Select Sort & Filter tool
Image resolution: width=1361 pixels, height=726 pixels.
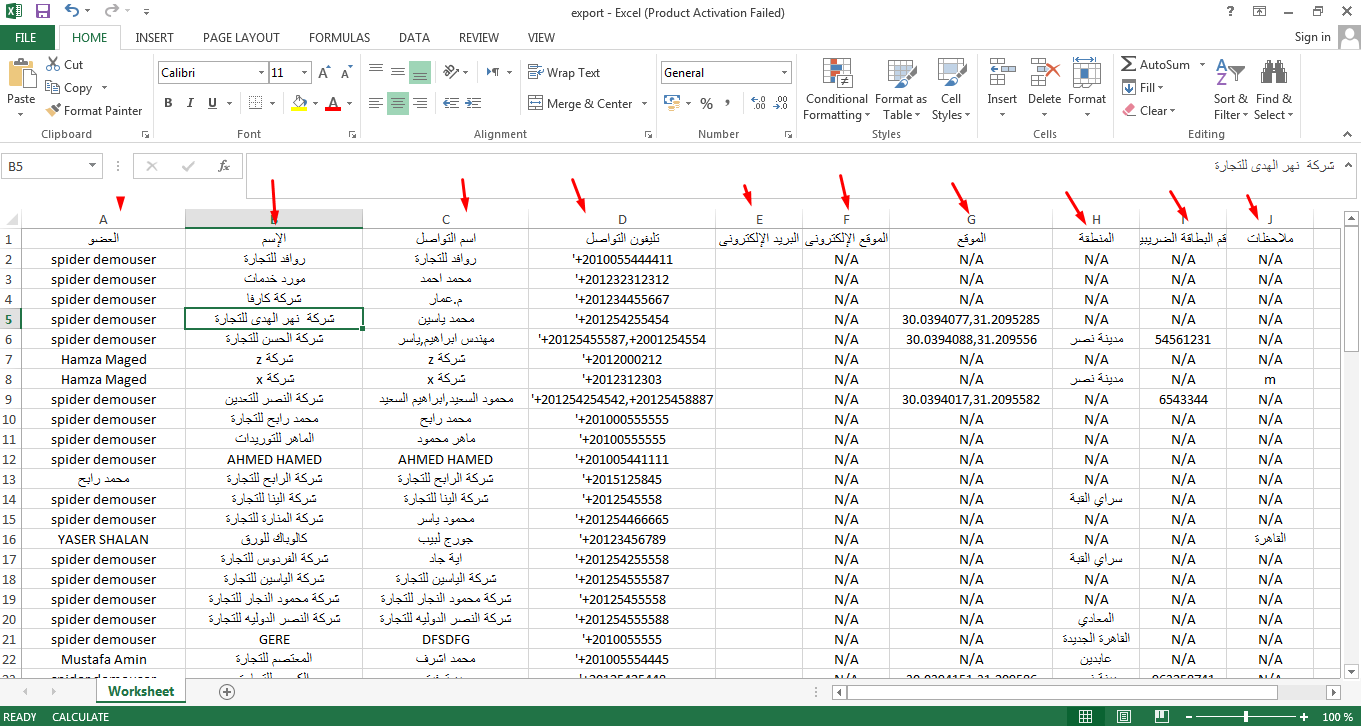(x=1230, y=90)
